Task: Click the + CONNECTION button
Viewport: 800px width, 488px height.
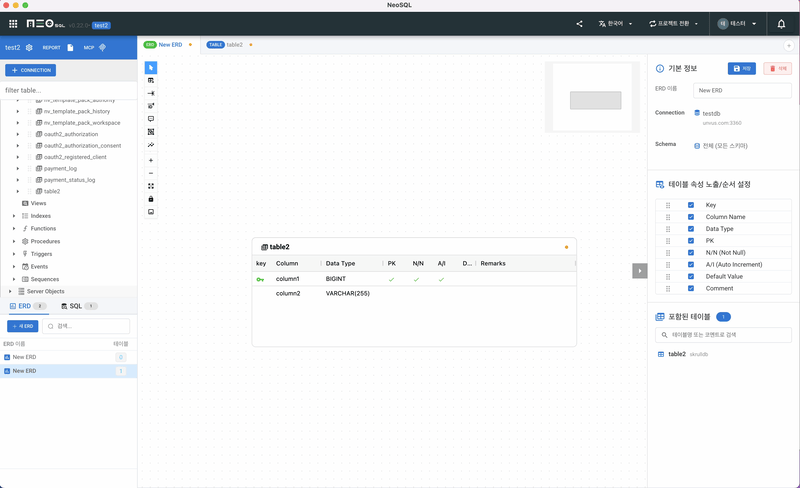Action: 30,70
